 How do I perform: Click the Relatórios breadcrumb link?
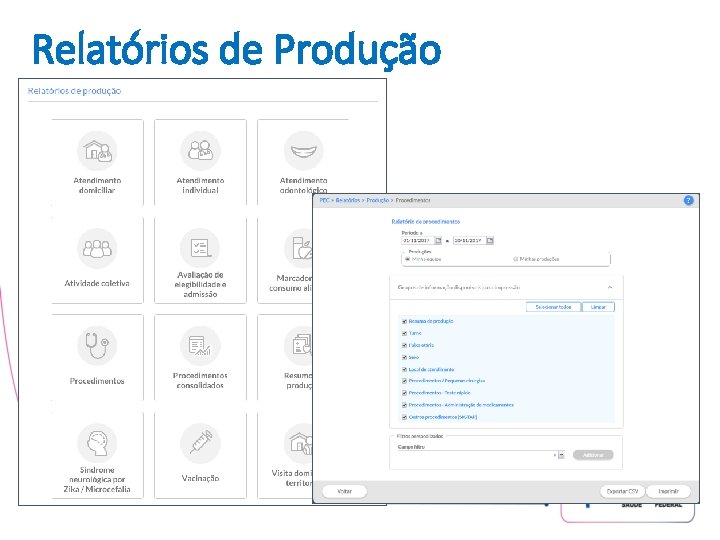tap(348, 200)
